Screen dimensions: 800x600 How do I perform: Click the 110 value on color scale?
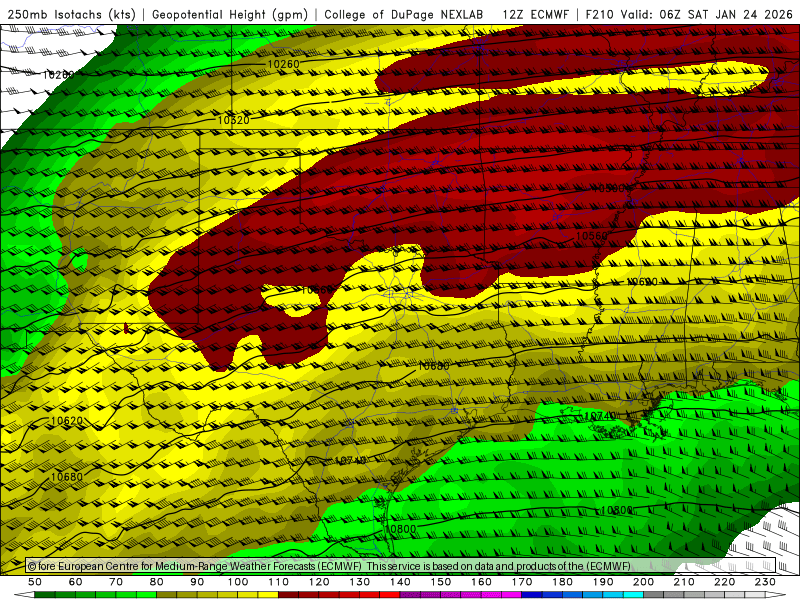click(279, 582)
